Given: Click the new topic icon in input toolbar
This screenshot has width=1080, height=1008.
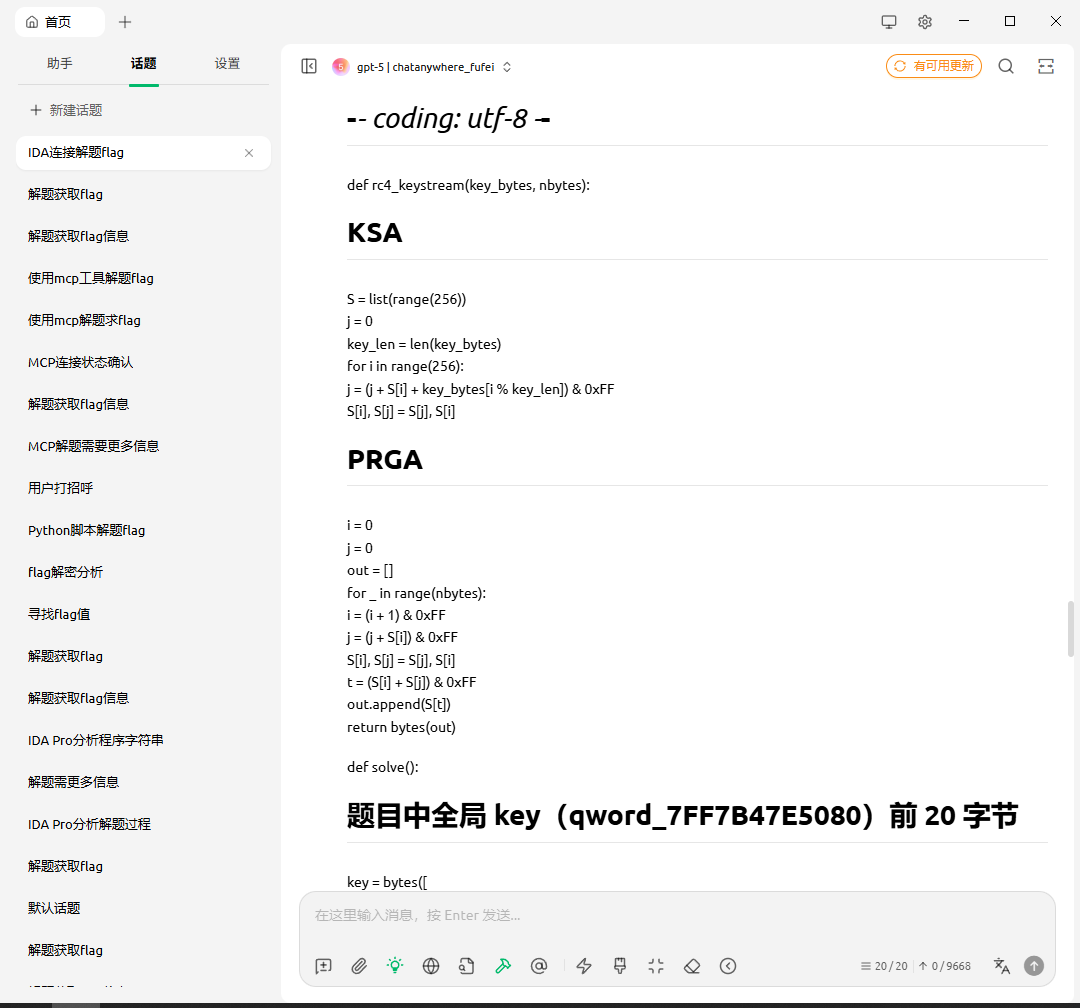Looking at the screenshot, I should click(x=323, y=966).
